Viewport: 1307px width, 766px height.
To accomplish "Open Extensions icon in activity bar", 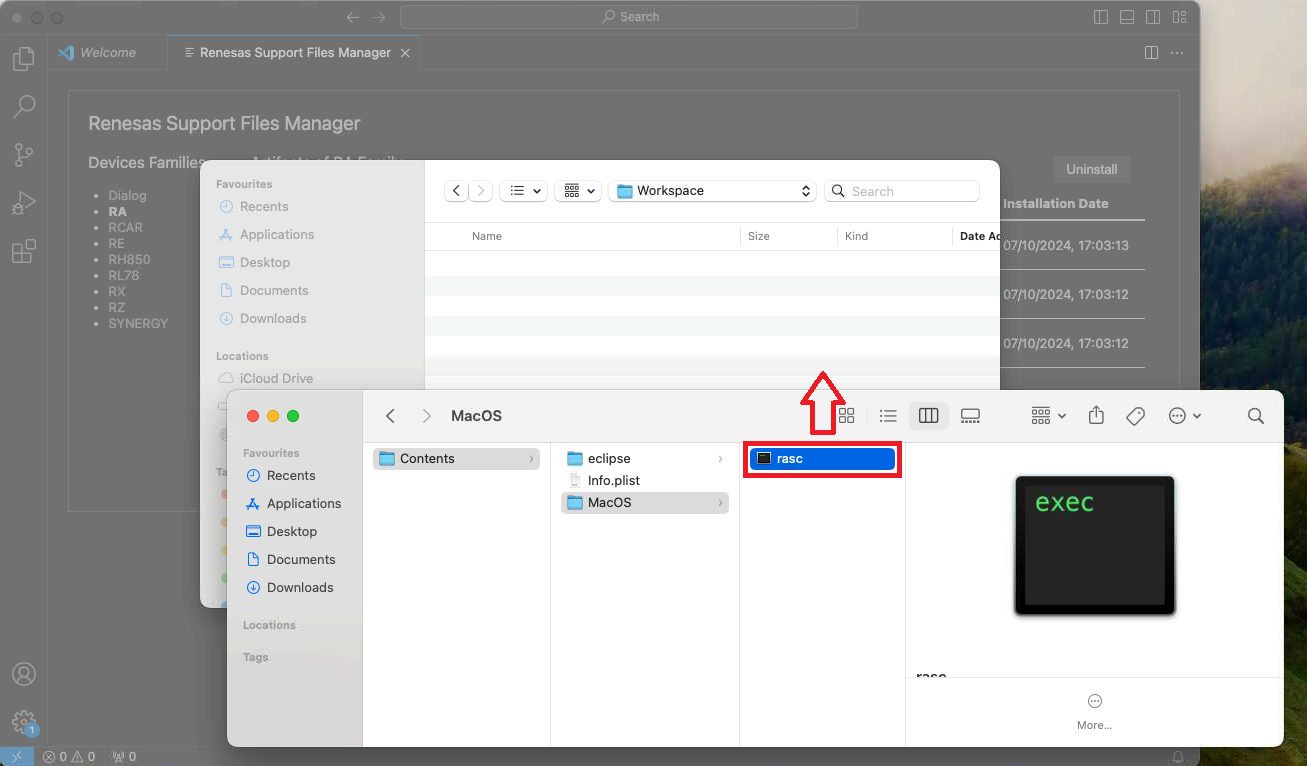I will point(24,251).
